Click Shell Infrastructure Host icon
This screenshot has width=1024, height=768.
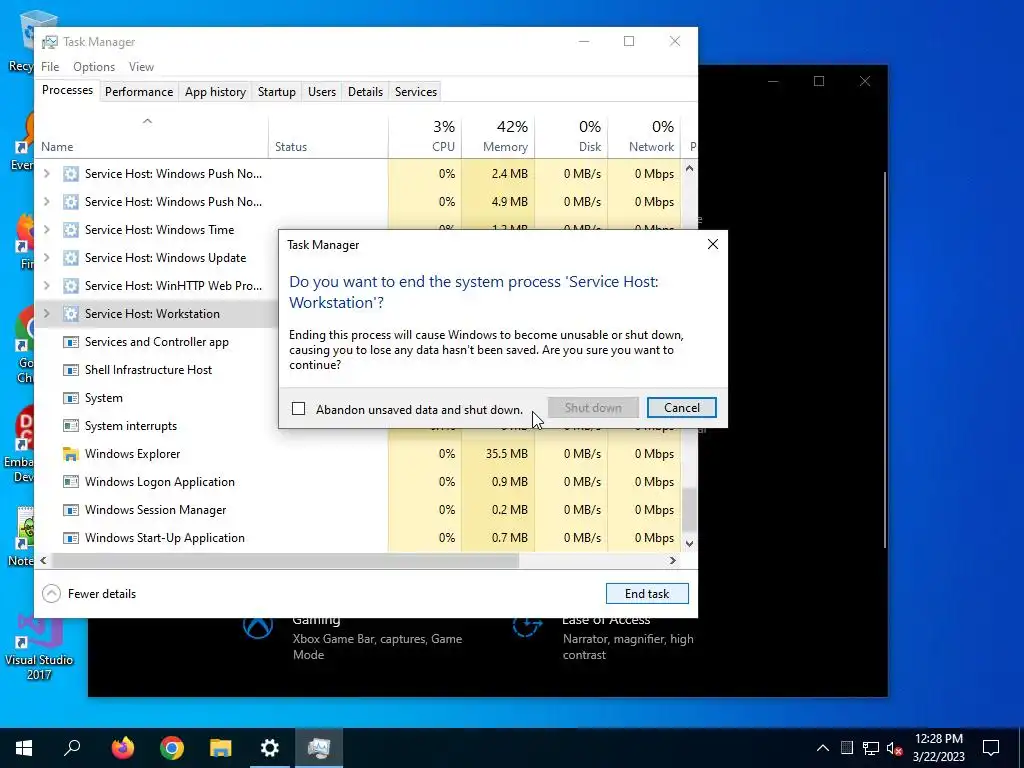(x=71, y=370)
